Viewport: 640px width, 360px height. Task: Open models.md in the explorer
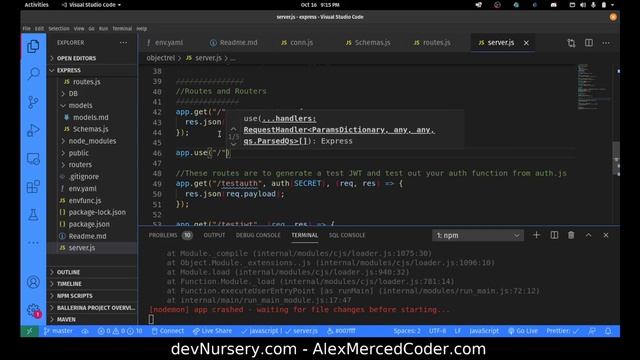point(92,117)
